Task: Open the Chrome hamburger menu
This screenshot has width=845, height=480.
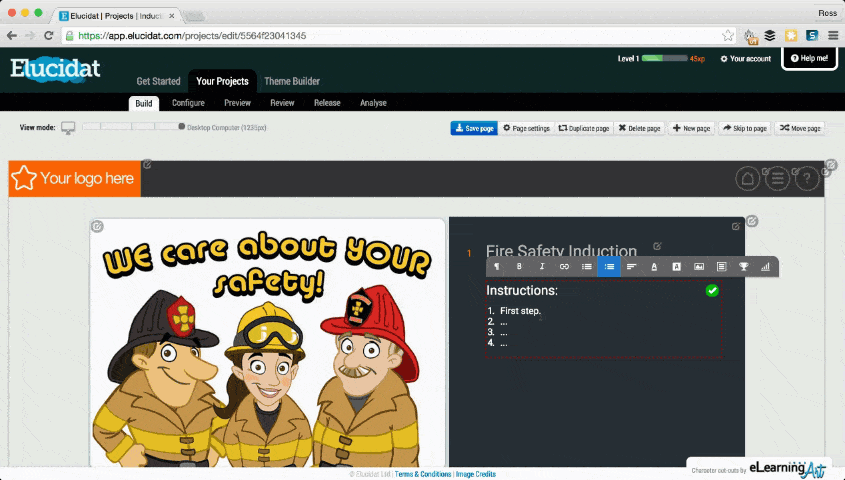Action: 833,36
